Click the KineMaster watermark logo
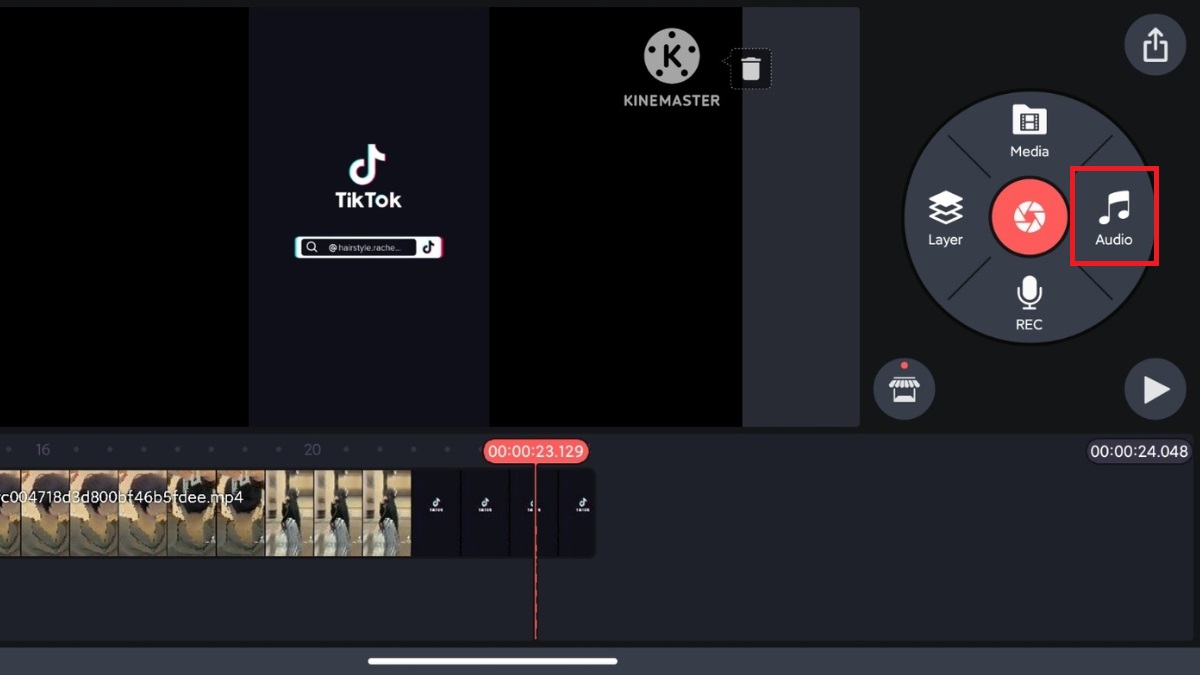 click(672, 66)
